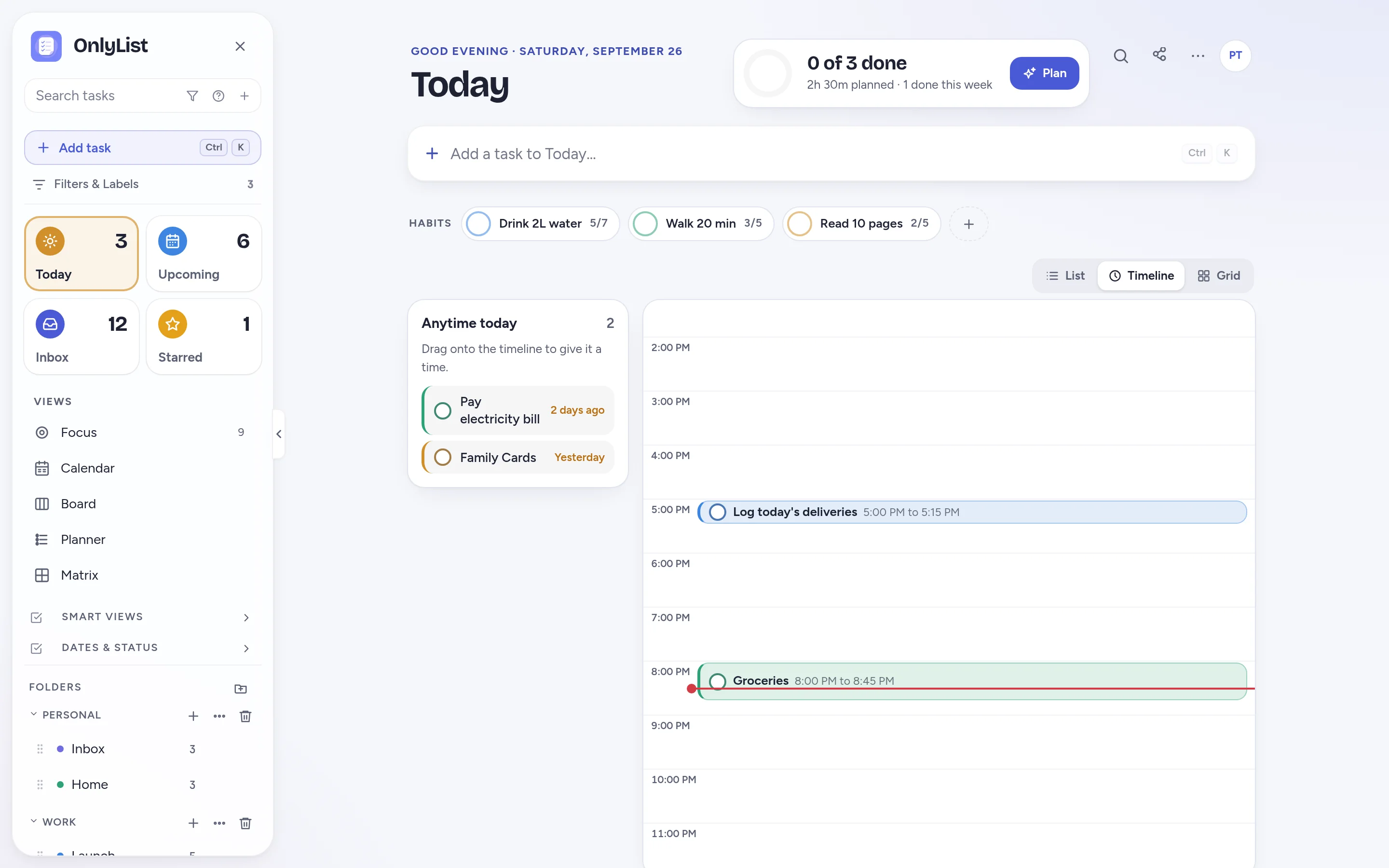Click the Add a task to Today field

click(x=831, y=154)
